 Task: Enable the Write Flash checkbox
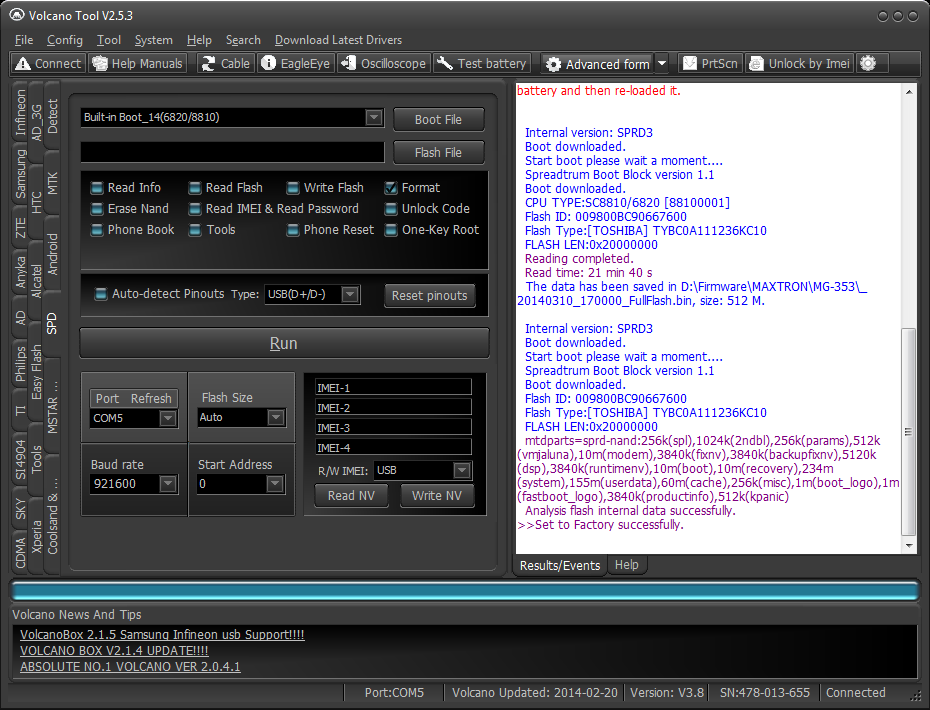click(293, 188)
